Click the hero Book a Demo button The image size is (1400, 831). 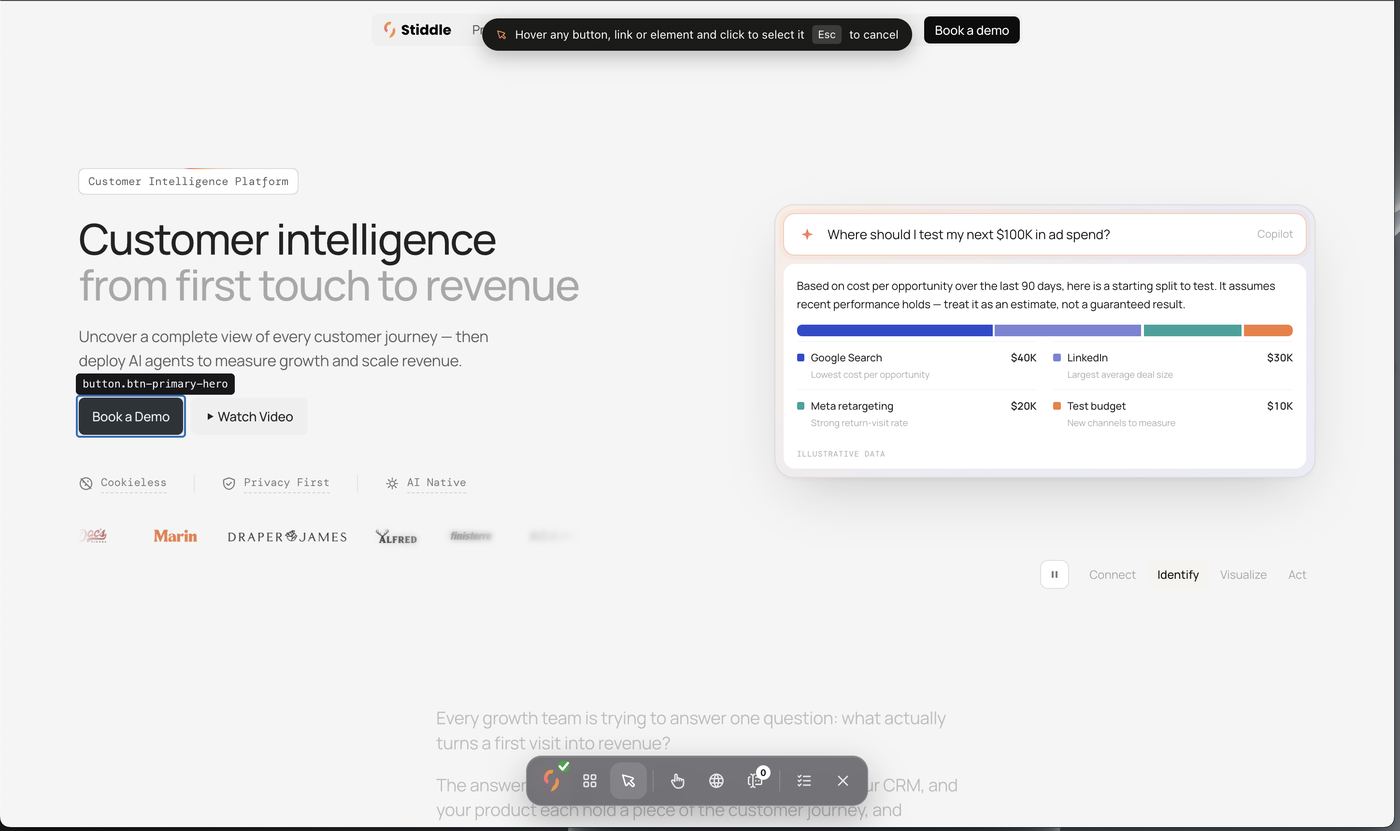(131, 417)
